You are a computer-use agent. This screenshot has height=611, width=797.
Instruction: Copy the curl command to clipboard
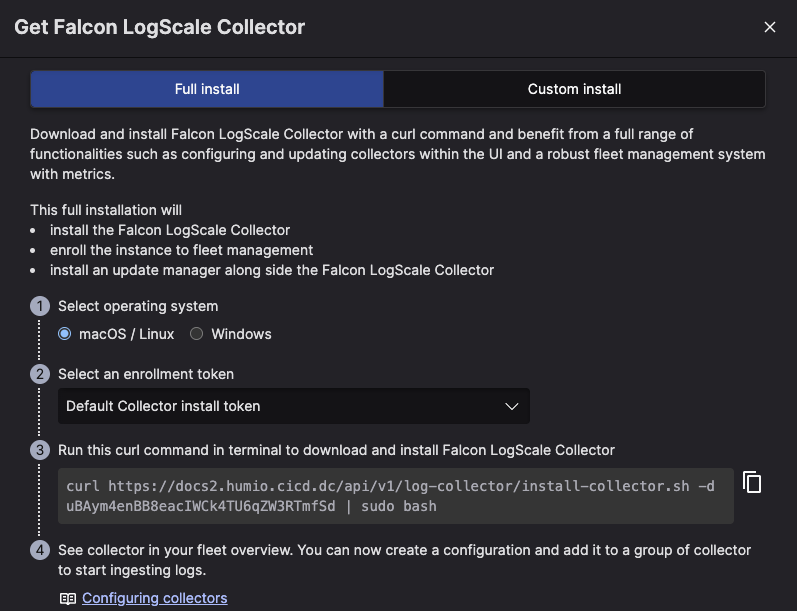coord(752,483)
